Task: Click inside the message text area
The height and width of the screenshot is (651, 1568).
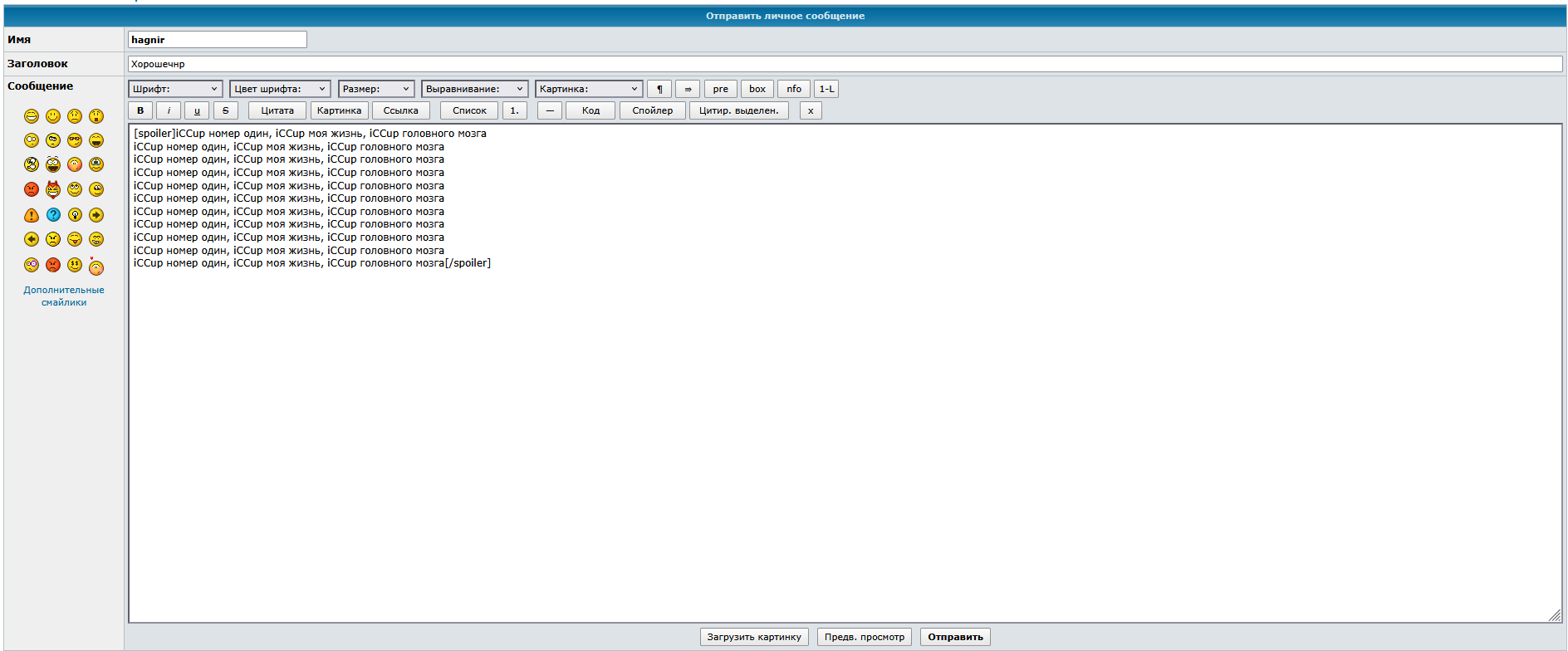Action: (845, 374)
